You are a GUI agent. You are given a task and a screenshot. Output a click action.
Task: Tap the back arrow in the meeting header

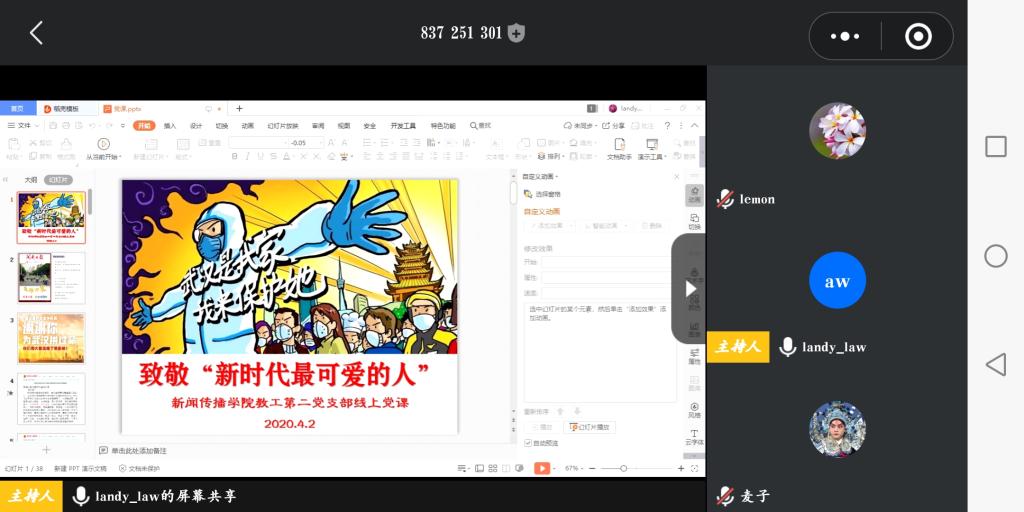pyautogui.click(x=36, y=33)
